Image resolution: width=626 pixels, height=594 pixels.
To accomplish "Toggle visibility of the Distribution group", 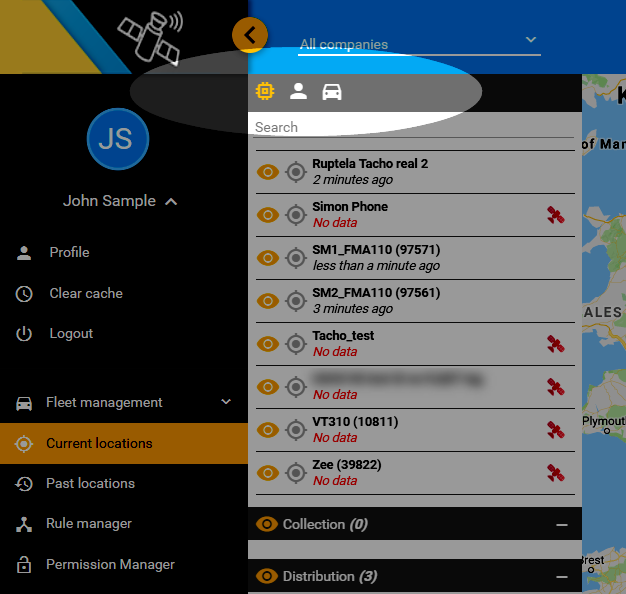I will 267,576.
